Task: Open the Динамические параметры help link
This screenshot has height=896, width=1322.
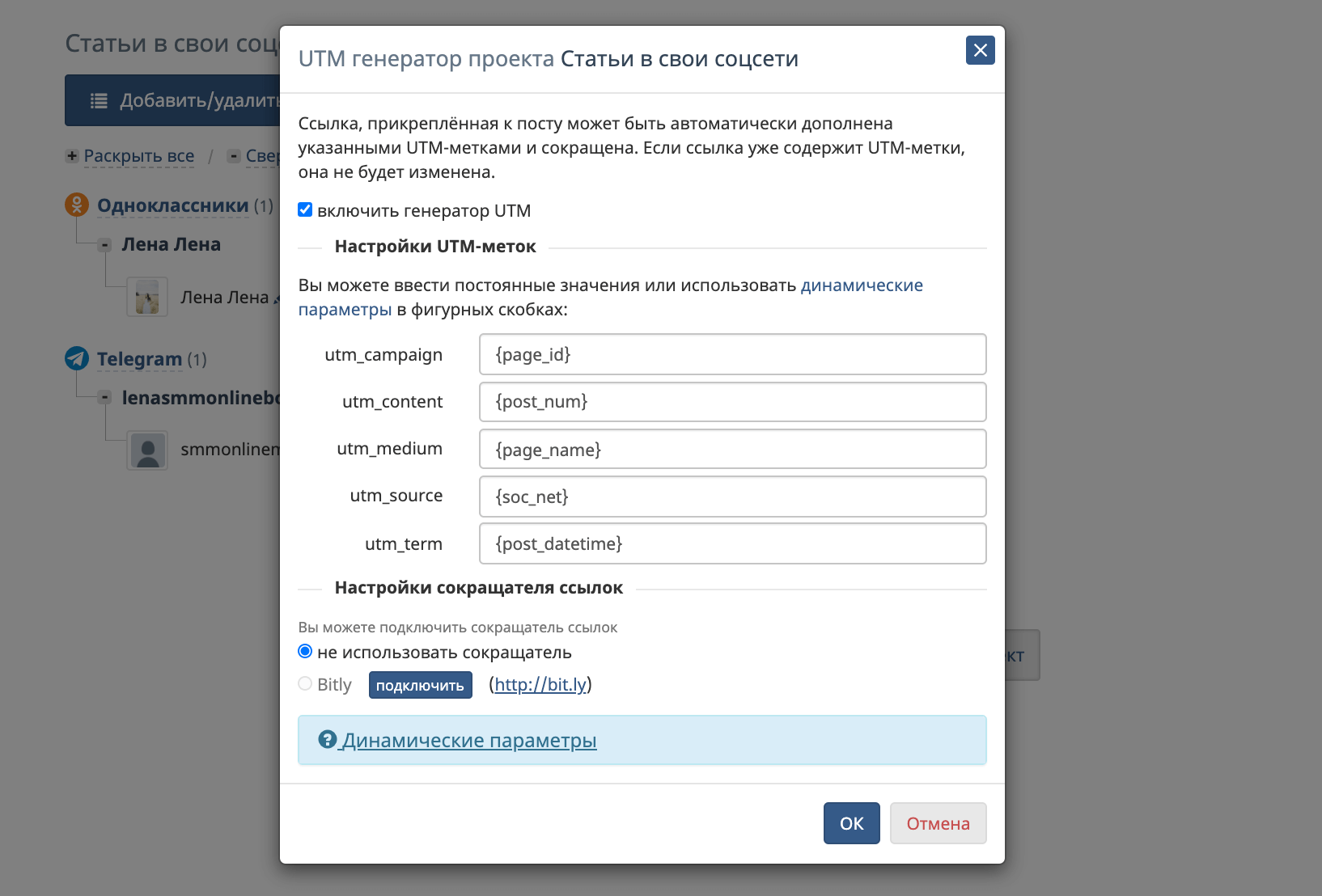Action: coord(469,740)
